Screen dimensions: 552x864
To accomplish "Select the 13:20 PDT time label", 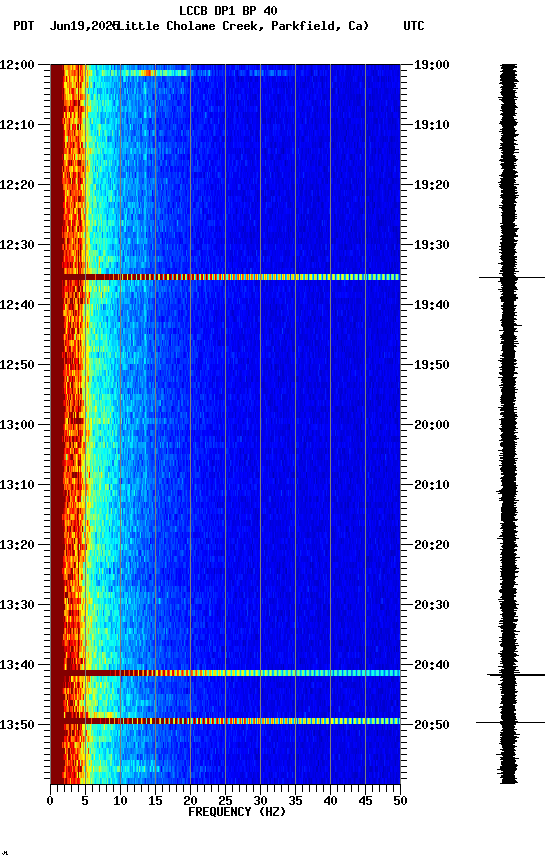I will [17, 545].
